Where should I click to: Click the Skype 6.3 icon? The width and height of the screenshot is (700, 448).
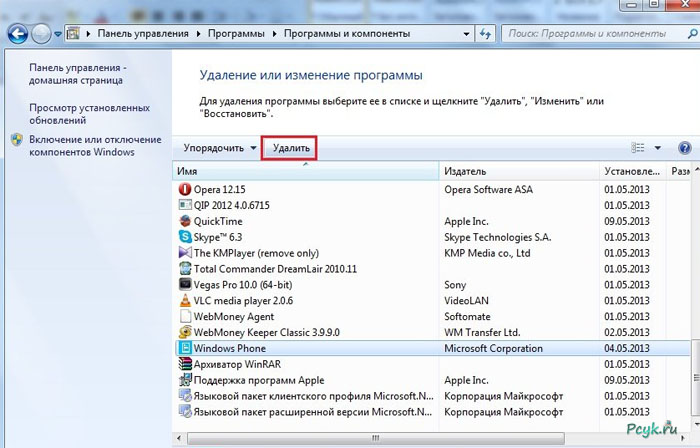pyautogui.click(x=185, y=237)
